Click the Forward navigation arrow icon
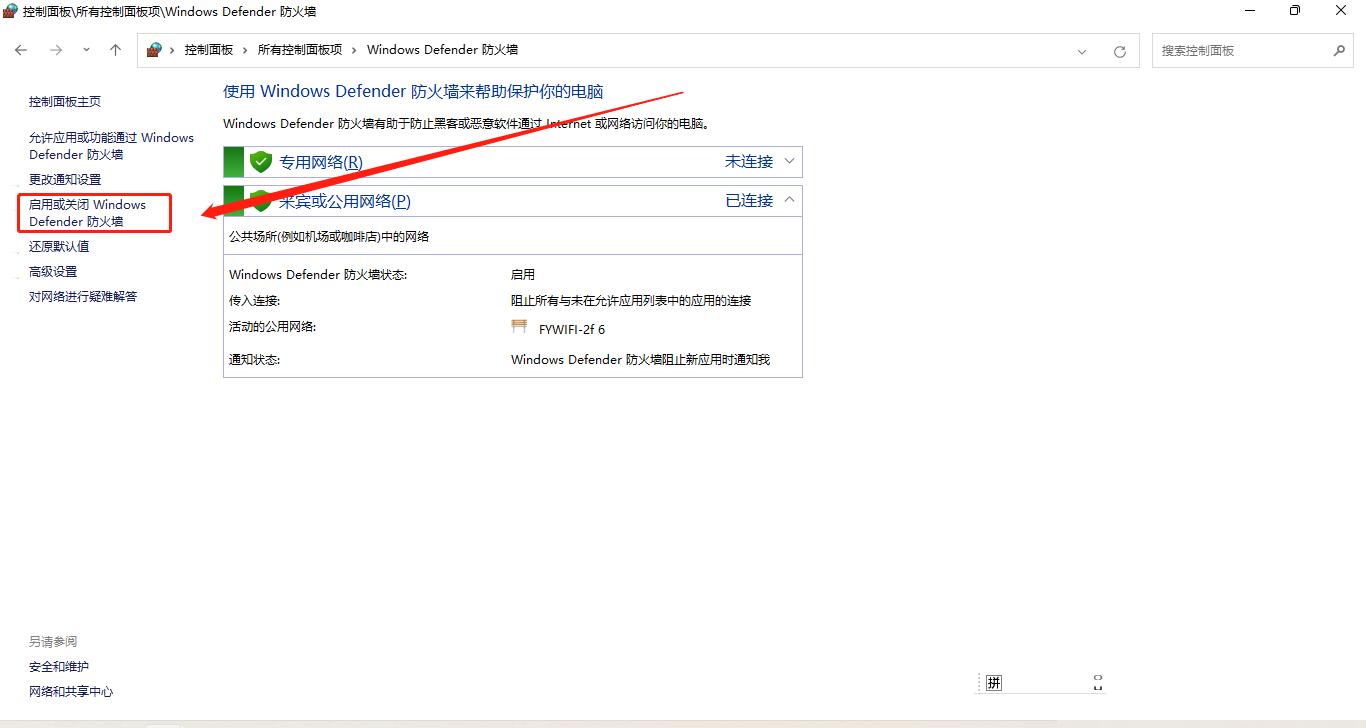 click(x=56, y=50)
